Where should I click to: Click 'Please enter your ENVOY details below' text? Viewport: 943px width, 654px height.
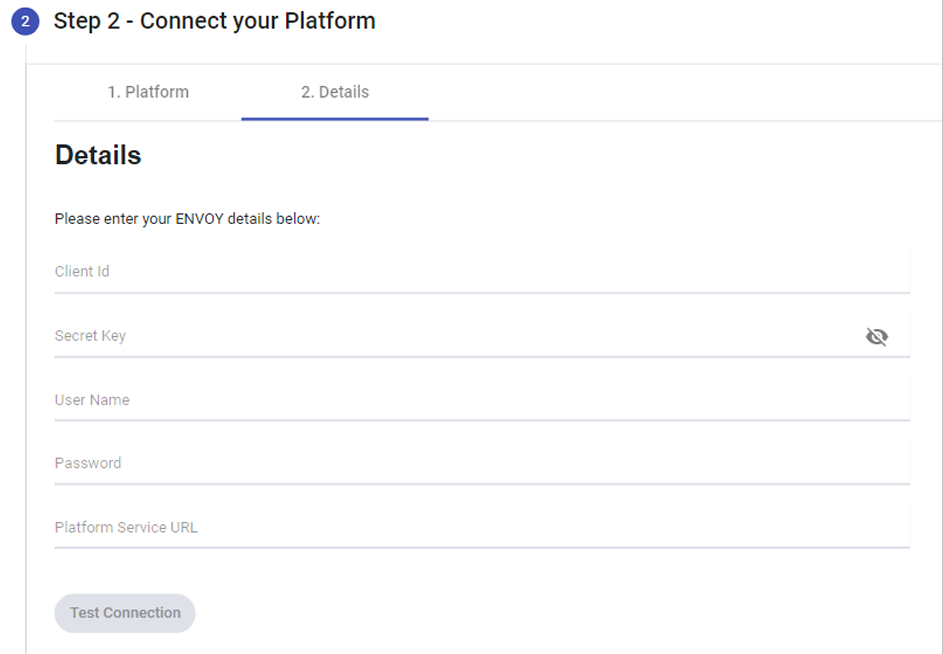click(187, 219)
